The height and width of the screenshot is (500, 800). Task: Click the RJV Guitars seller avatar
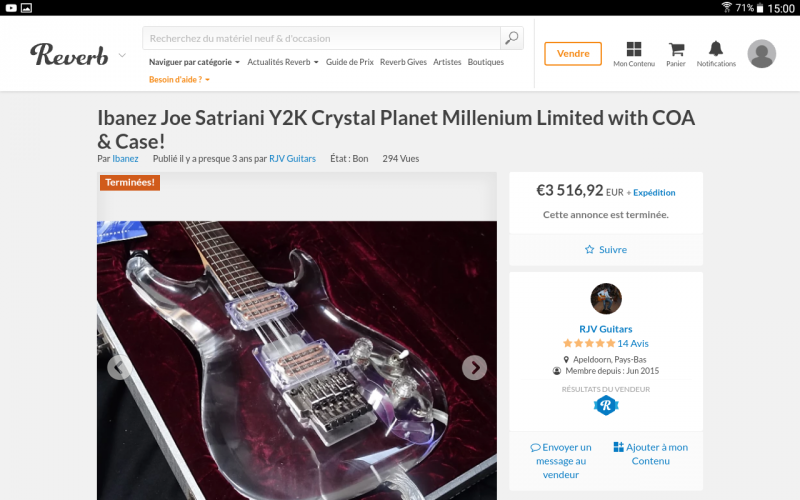pyautogui.click(x=606, y=298)
